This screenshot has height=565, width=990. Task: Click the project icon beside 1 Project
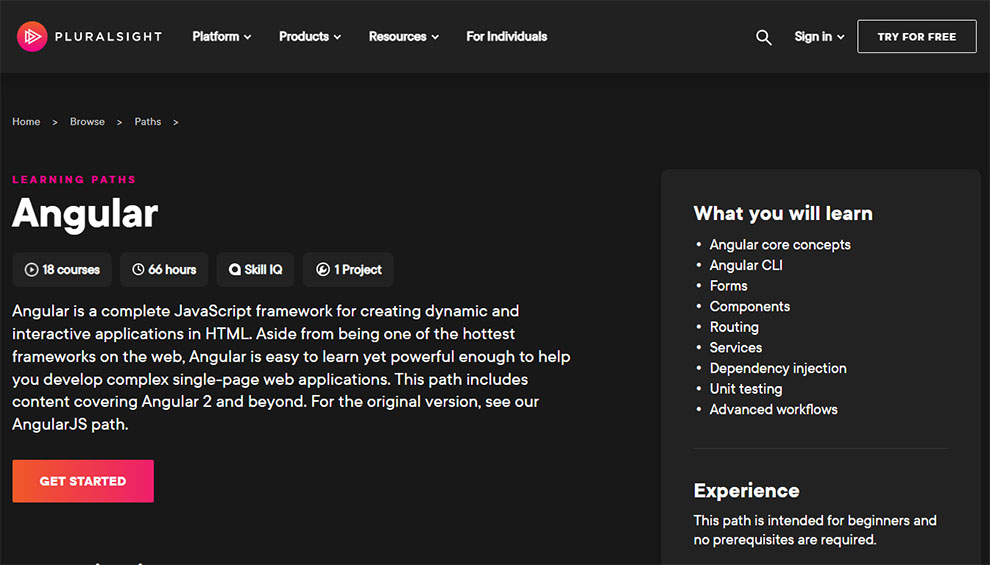(323, 270)
